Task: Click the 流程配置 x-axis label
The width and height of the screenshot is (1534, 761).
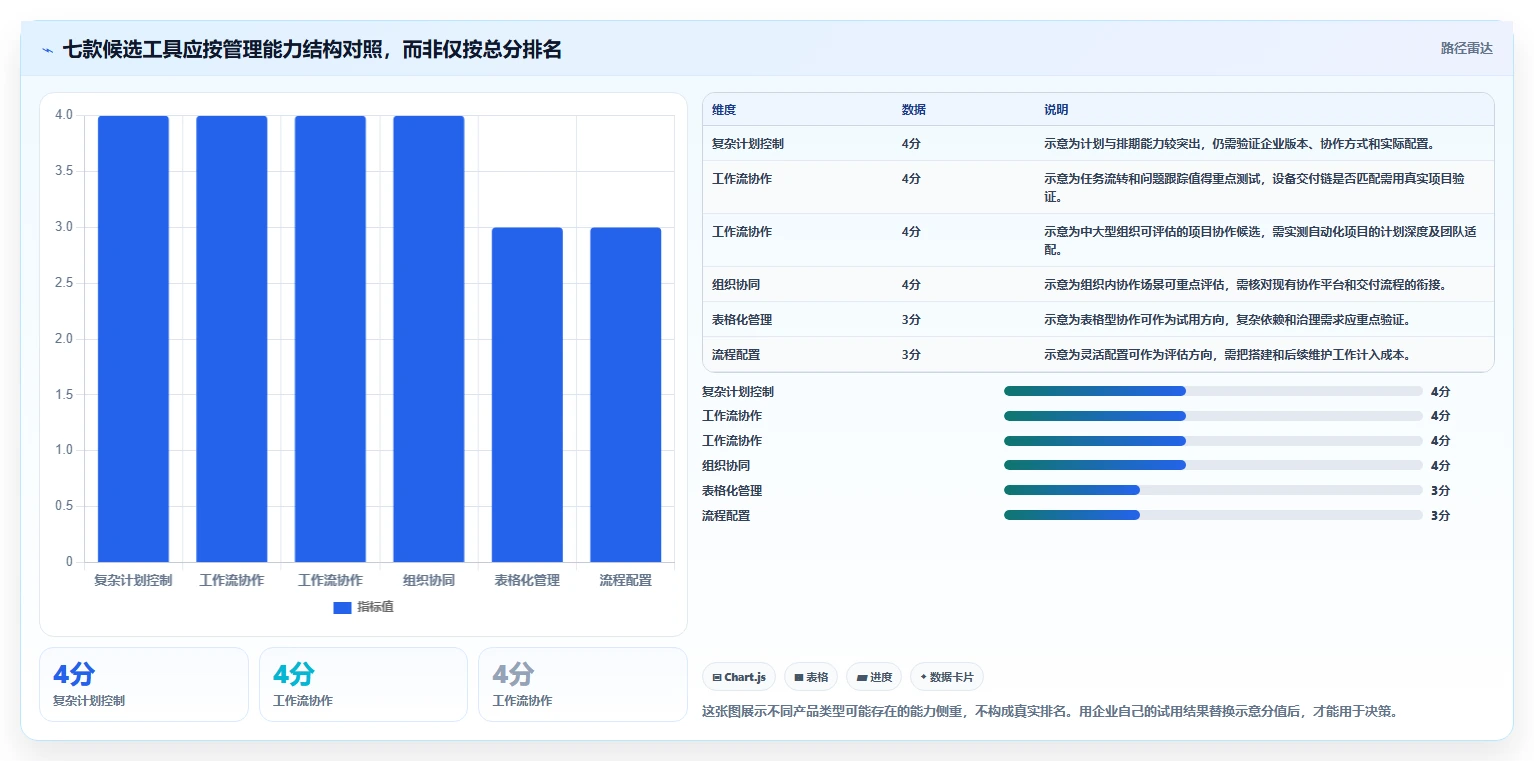Action: coord(625,580)
